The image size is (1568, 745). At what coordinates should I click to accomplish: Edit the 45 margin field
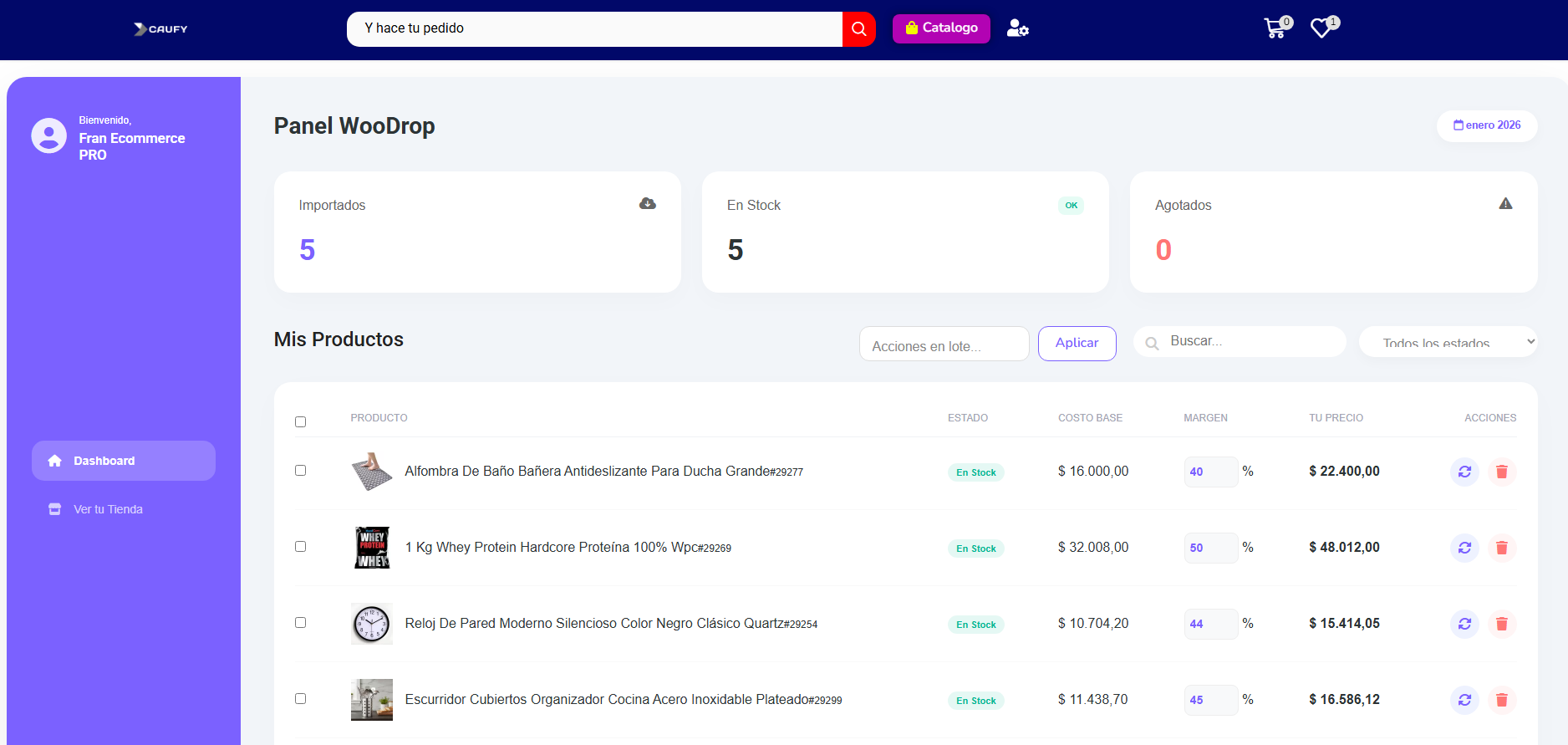click(1210, 700)
